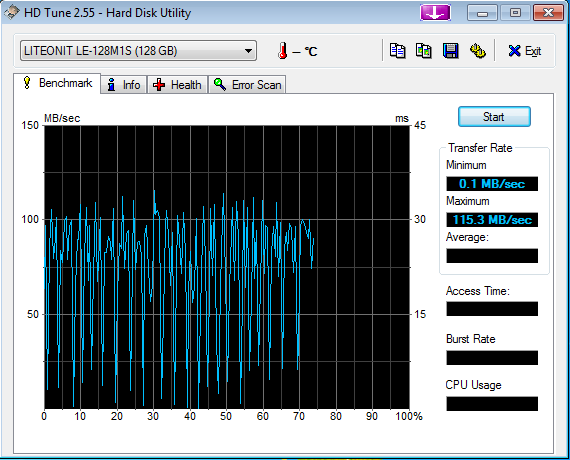Select the Error Scan tab
This screenshot has width=570, height=460.
247,85
